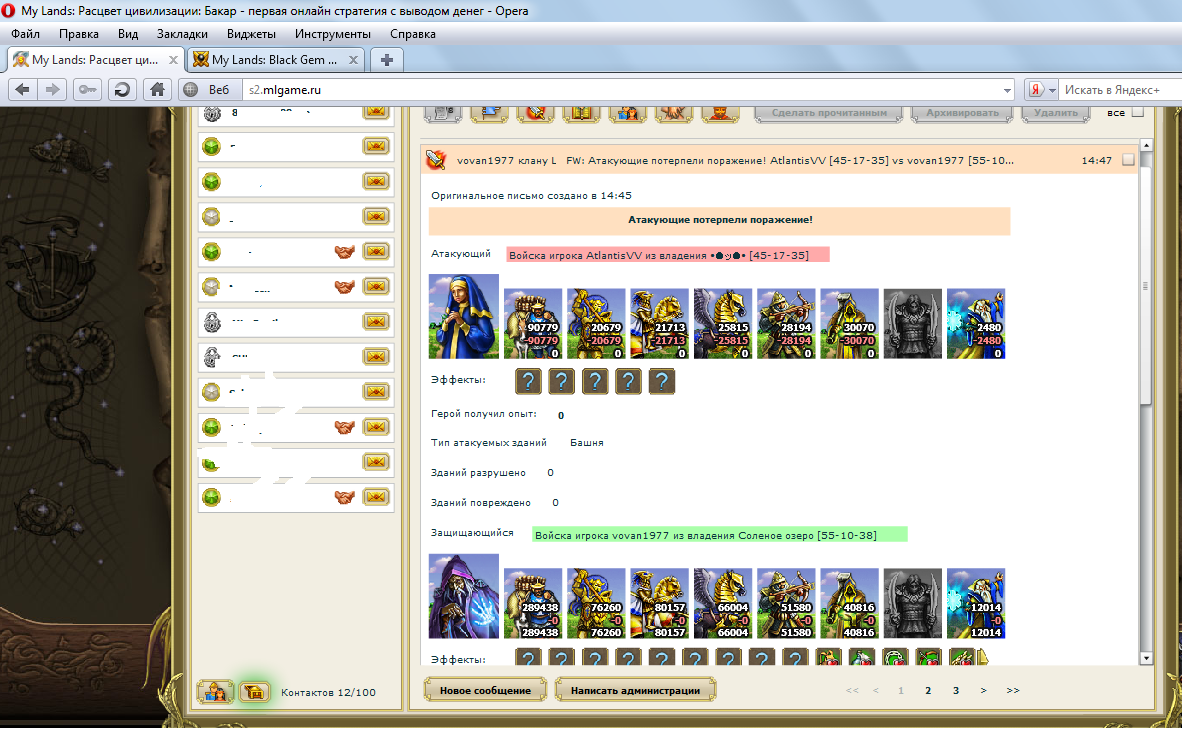Open a new browser tab with plus button
The image size is (1182, 734).
[386, 60]
